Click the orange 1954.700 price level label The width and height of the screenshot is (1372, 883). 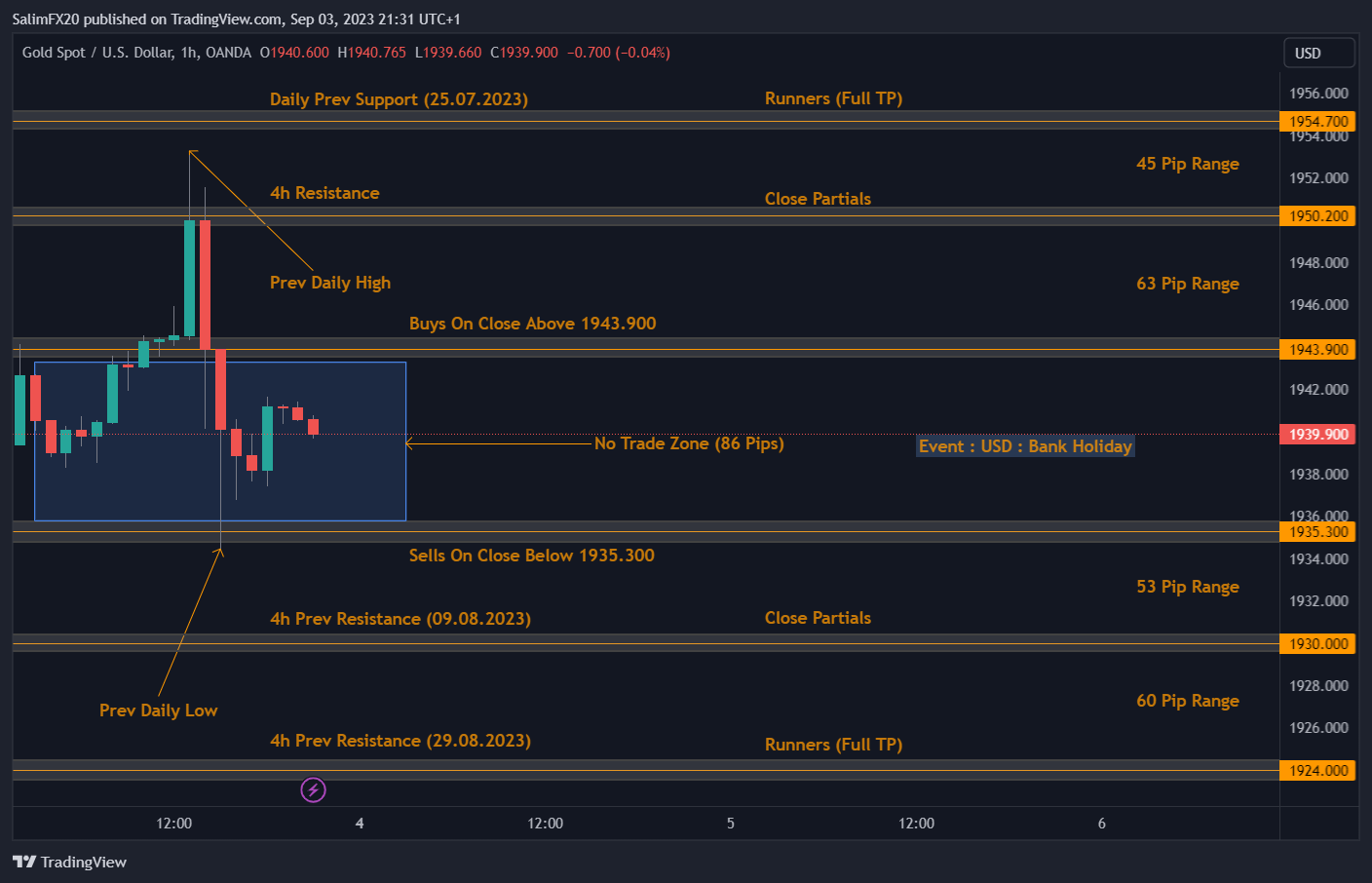1317,121
